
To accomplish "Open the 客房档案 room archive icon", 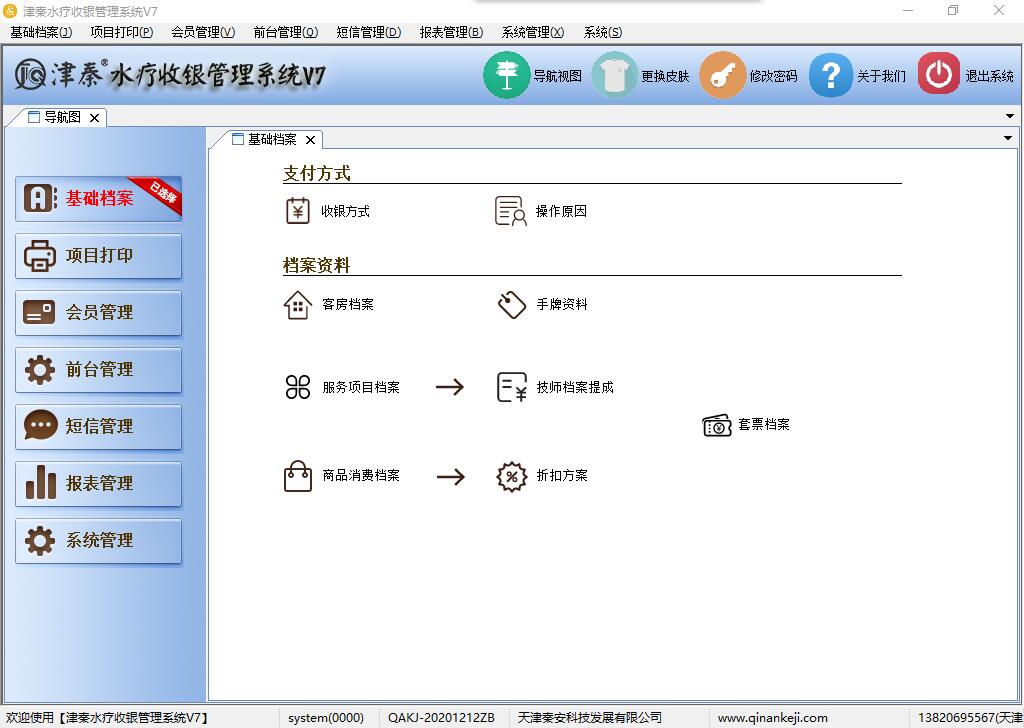I will coord(298,305).
